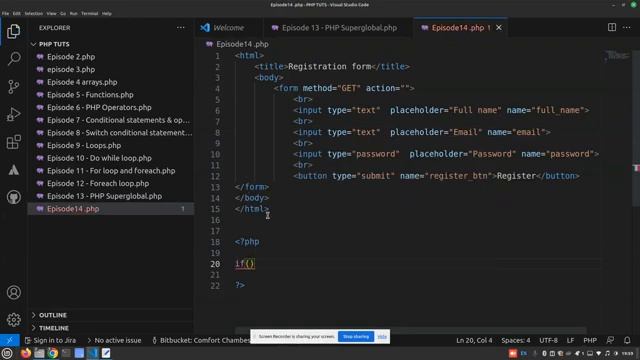Click the feedback icon in status bar
Viewport: 640px width, 360px height.
610,340
